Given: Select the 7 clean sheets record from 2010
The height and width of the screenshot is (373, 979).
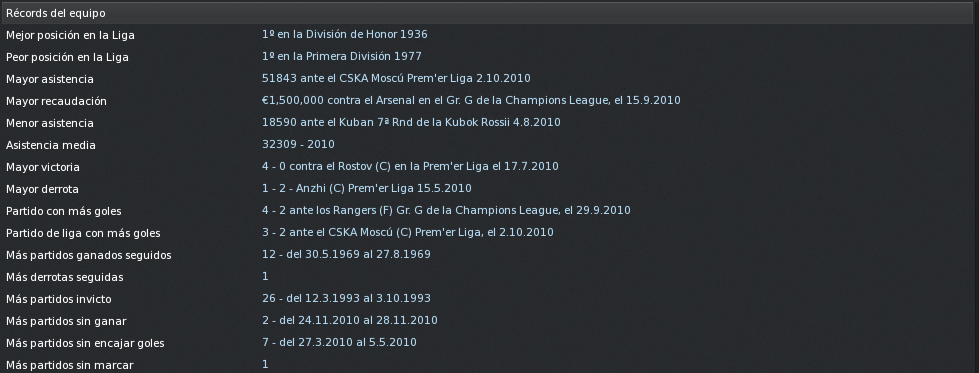Looking at the screenshot, I should pyautogui.click(x=339, y=342).
